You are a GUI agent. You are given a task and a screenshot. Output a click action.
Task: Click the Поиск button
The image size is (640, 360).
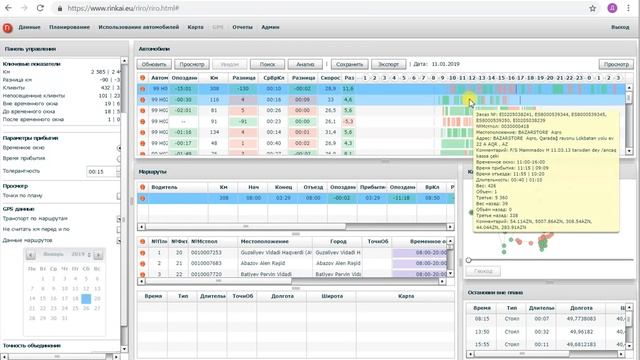[x=267, y=64]
